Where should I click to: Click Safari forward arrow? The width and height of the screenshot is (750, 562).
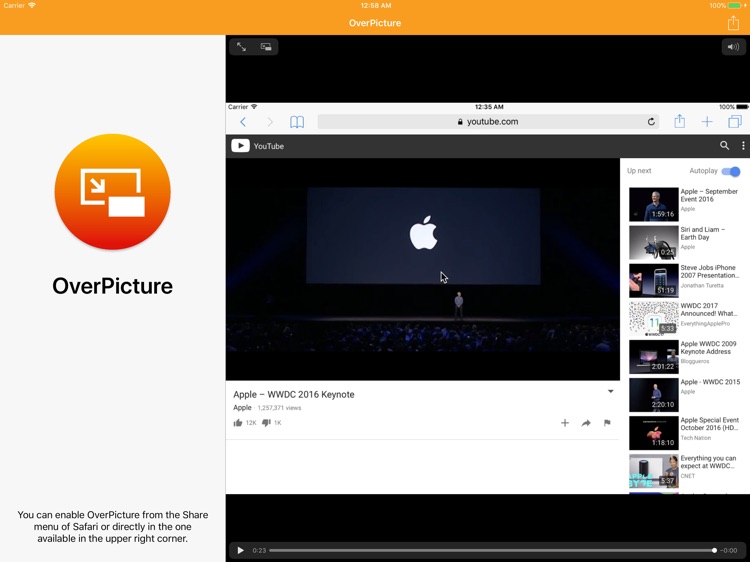coord(270,122)
